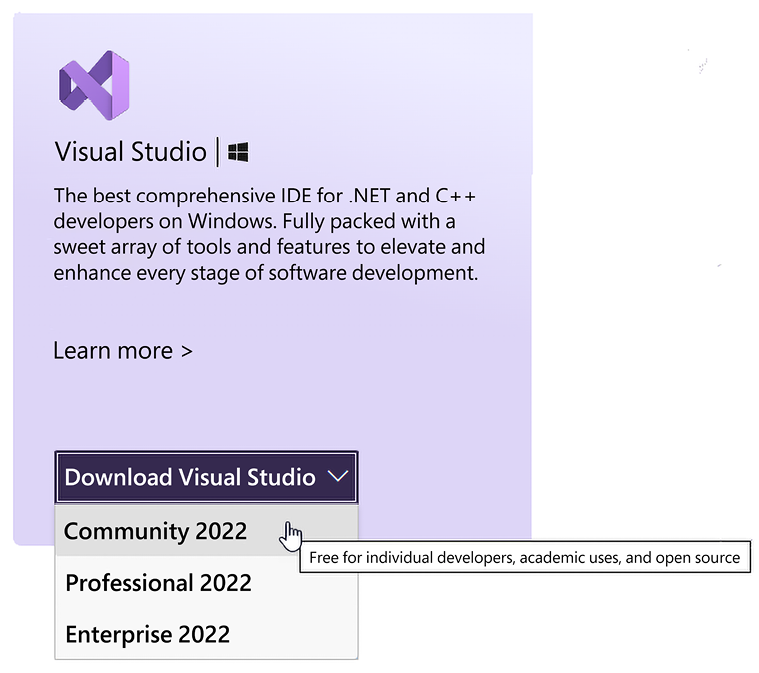Select Community 2022 from the download list

pyautogui.click(x=207, y=531)
